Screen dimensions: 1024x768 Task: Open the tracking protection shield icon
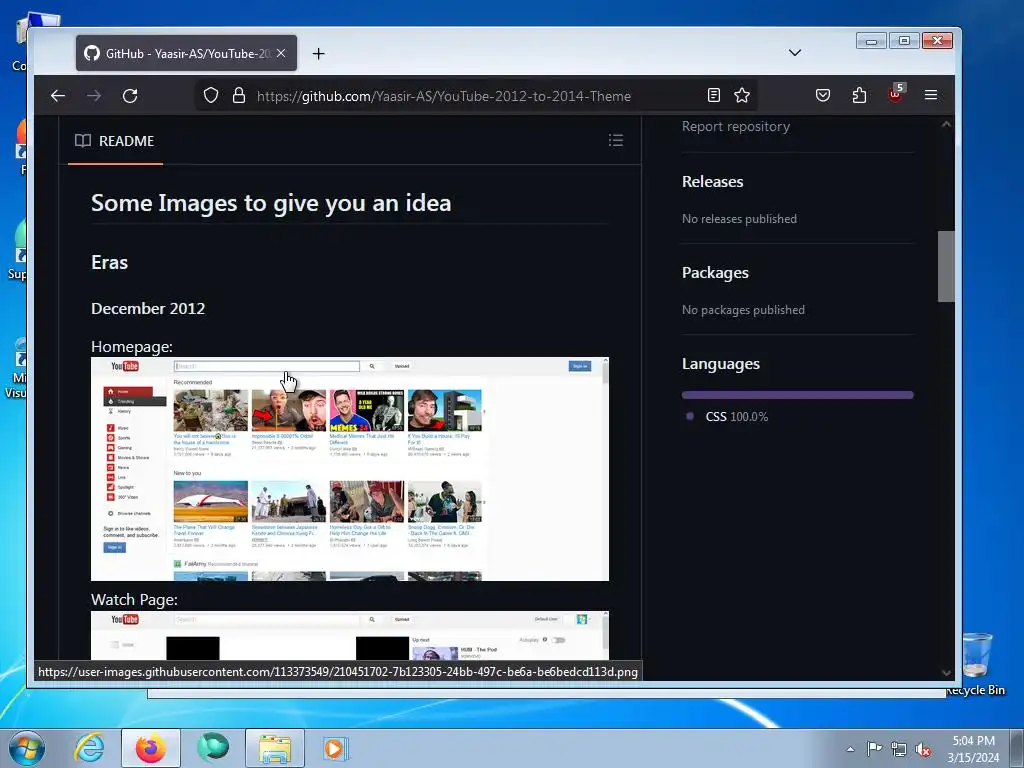click(210, 96)
